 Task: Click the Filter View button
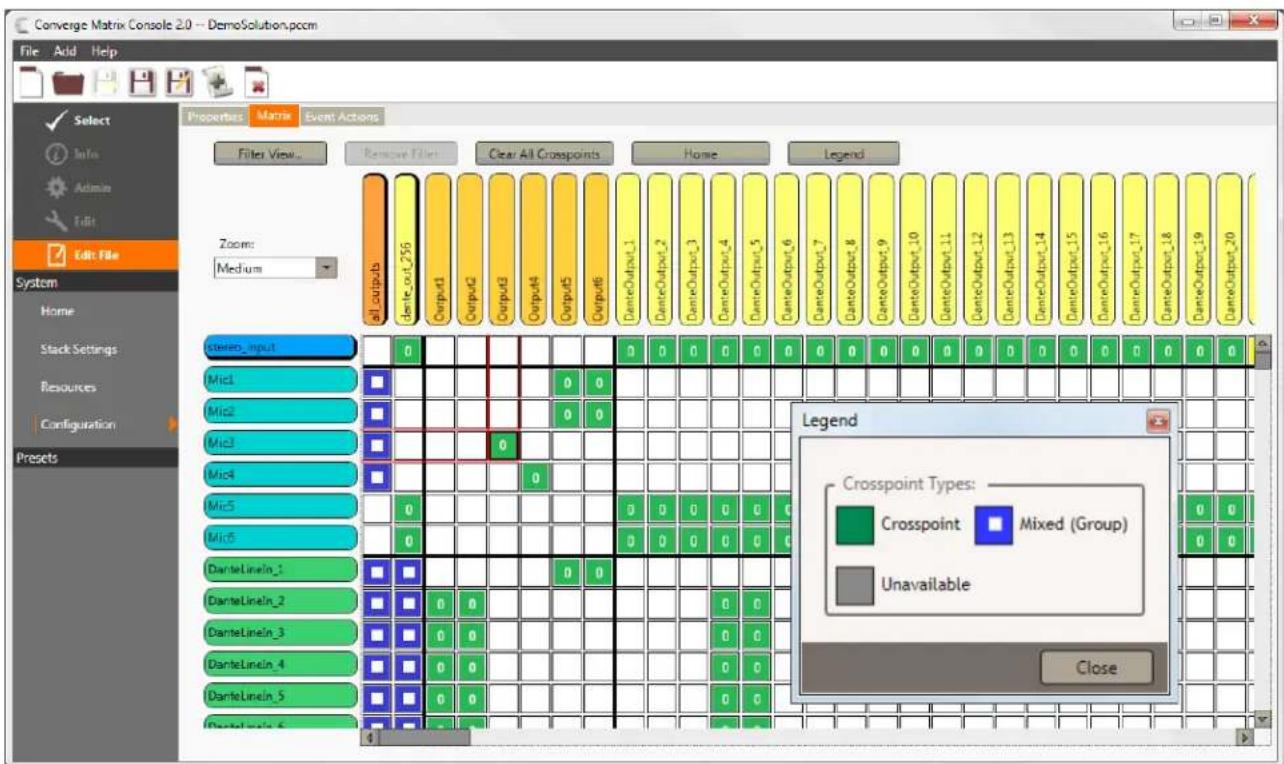(271, 155)
